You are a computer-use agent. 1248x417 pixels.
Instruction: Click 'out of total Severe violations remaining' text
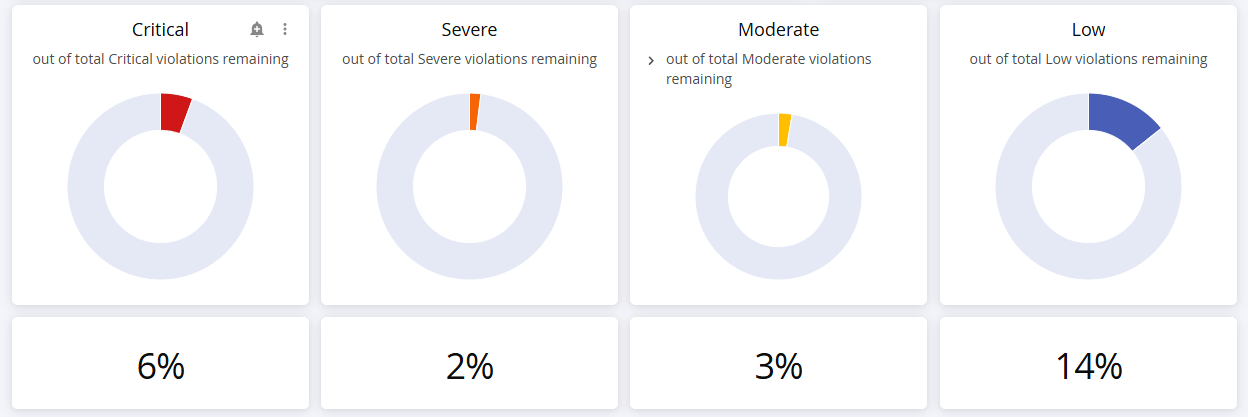[469, 59]
